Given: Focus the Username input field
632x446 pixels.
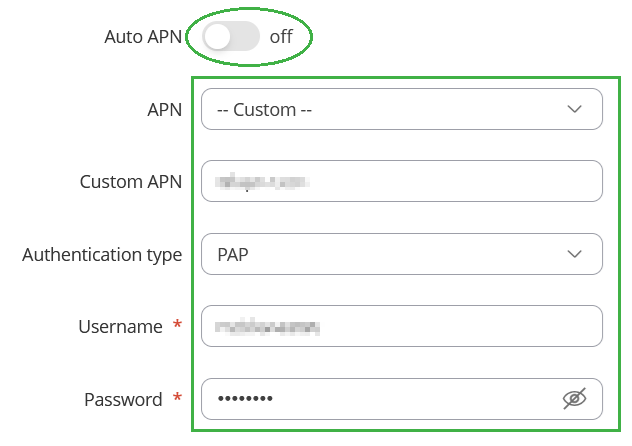Looking at the screenshot, I should click(401, 326).
